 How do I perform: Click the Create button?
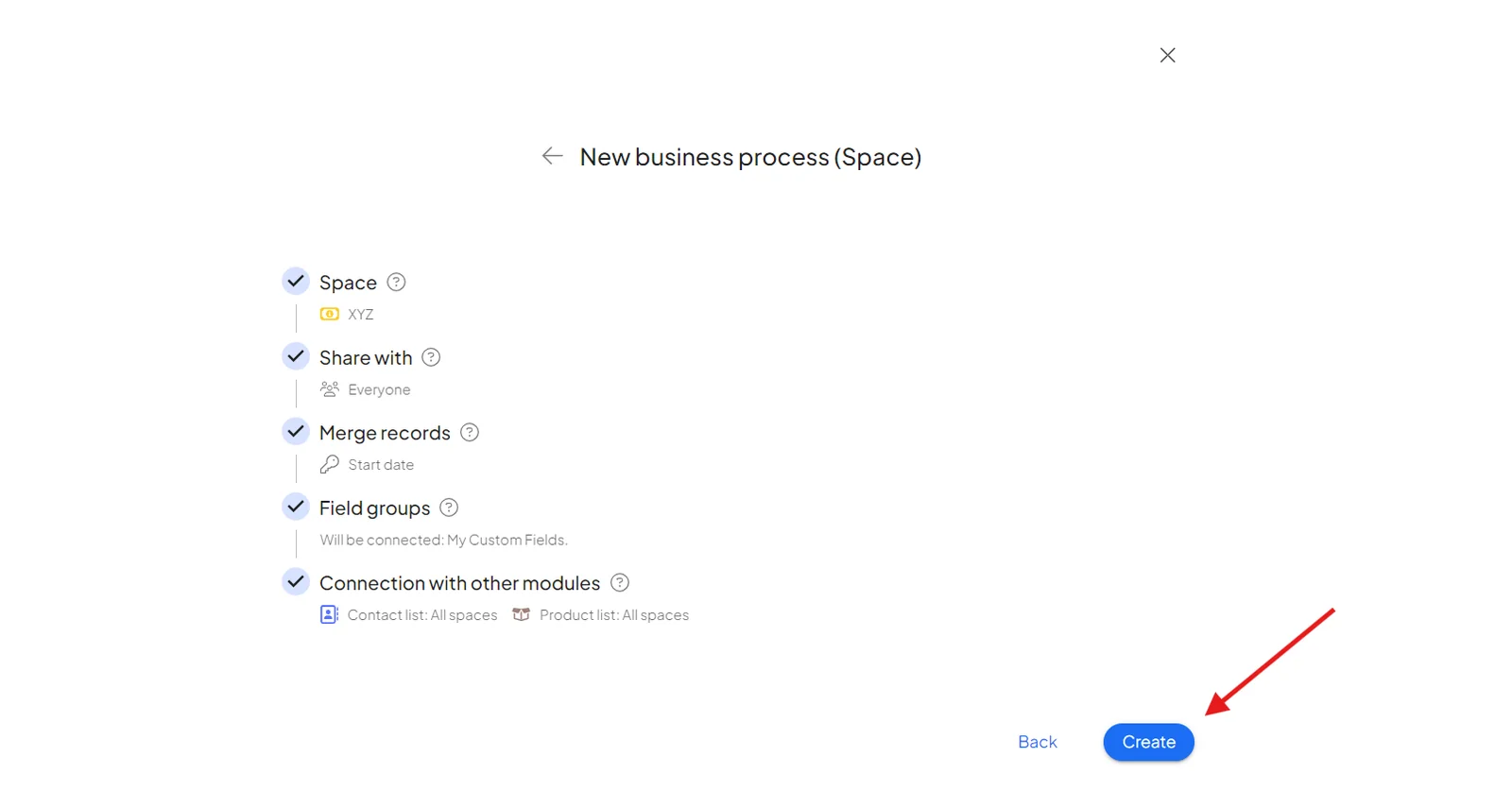(x=1148, y=742)
